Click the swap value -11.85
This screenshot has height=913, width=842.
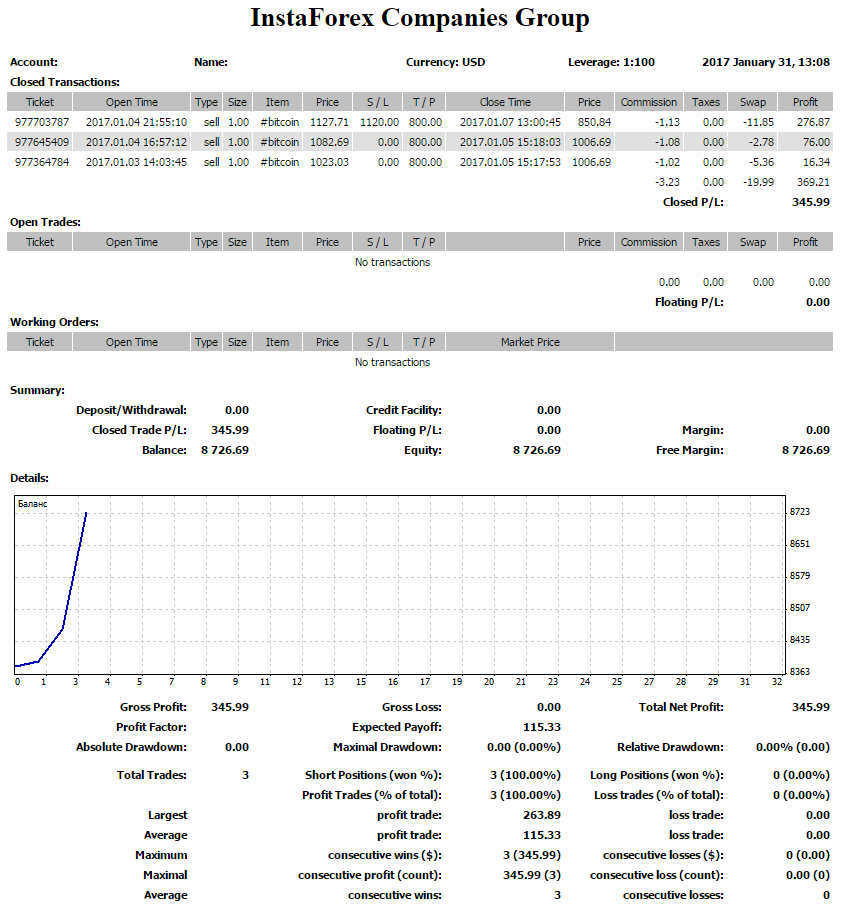(758, 122)
